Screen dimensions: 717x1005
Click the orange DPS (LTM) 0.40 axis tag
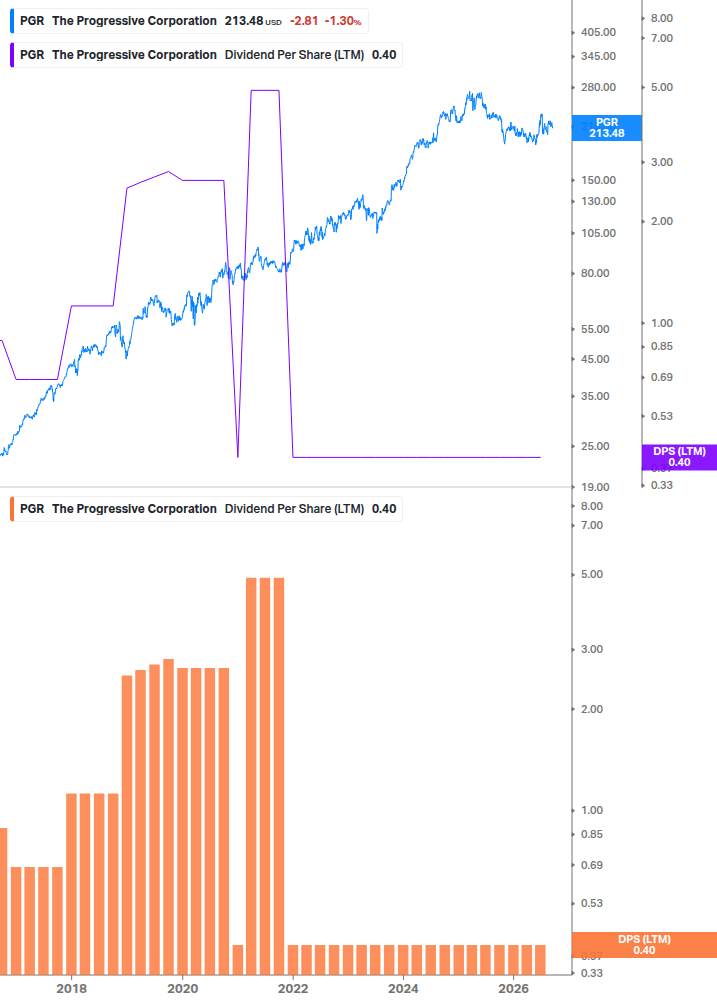644,945
